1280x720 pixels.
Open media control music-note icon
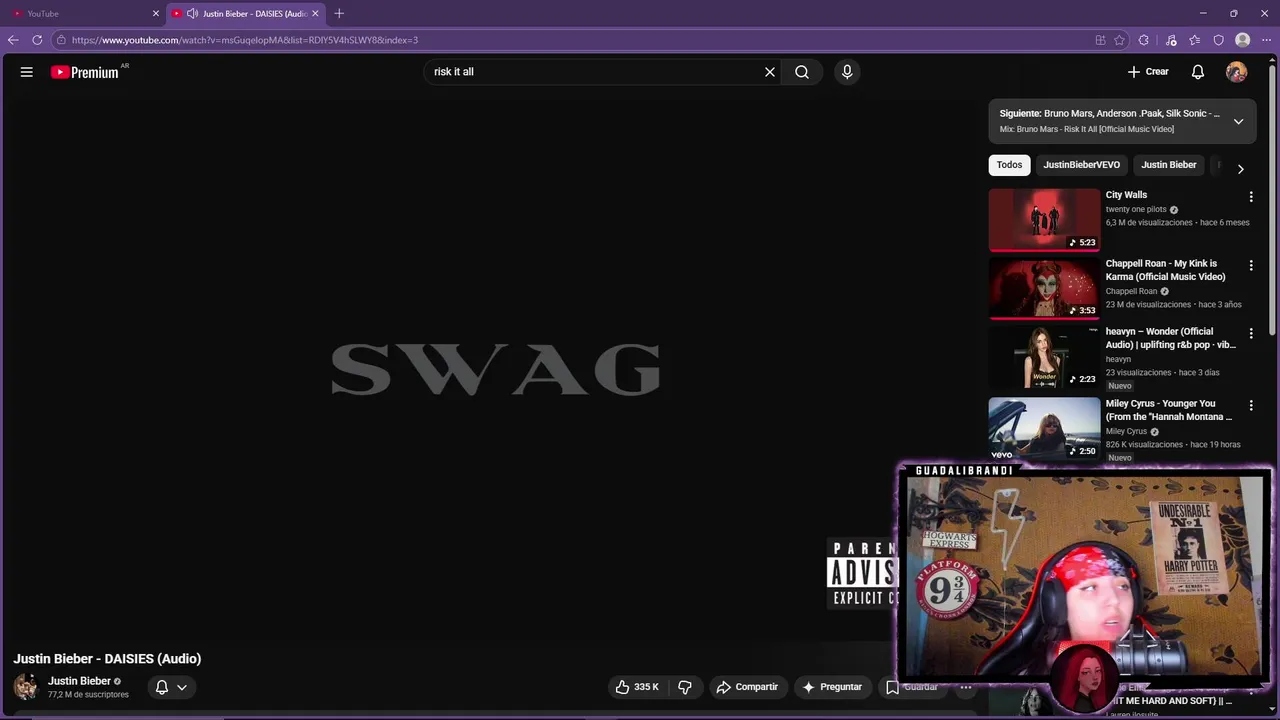(x=1171, y=40)
